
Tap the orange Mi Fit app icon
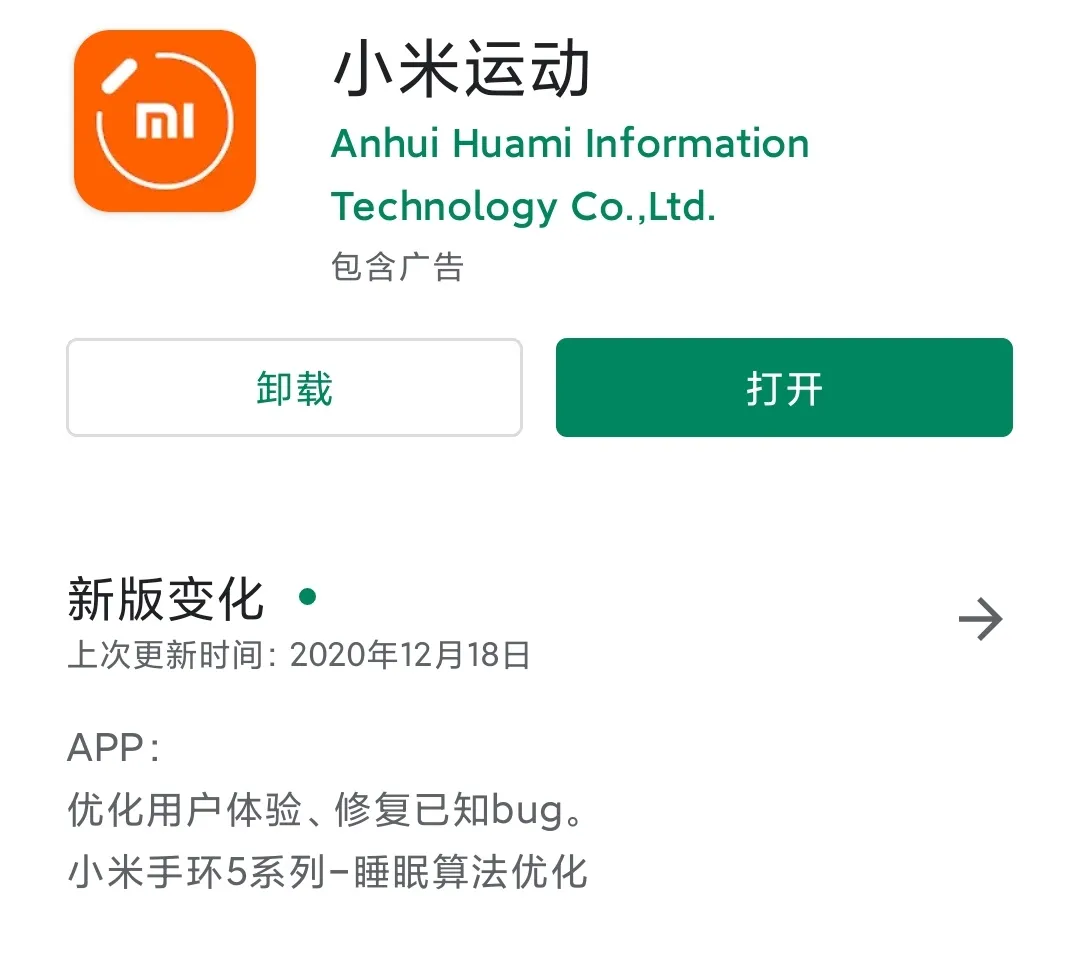(x=165, y=121)
